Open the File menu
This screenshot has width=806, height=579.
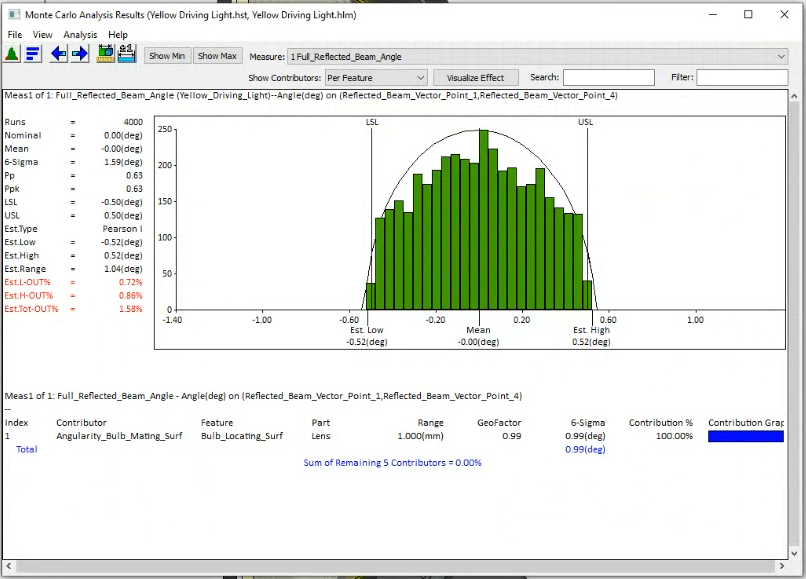click(15, 34)
